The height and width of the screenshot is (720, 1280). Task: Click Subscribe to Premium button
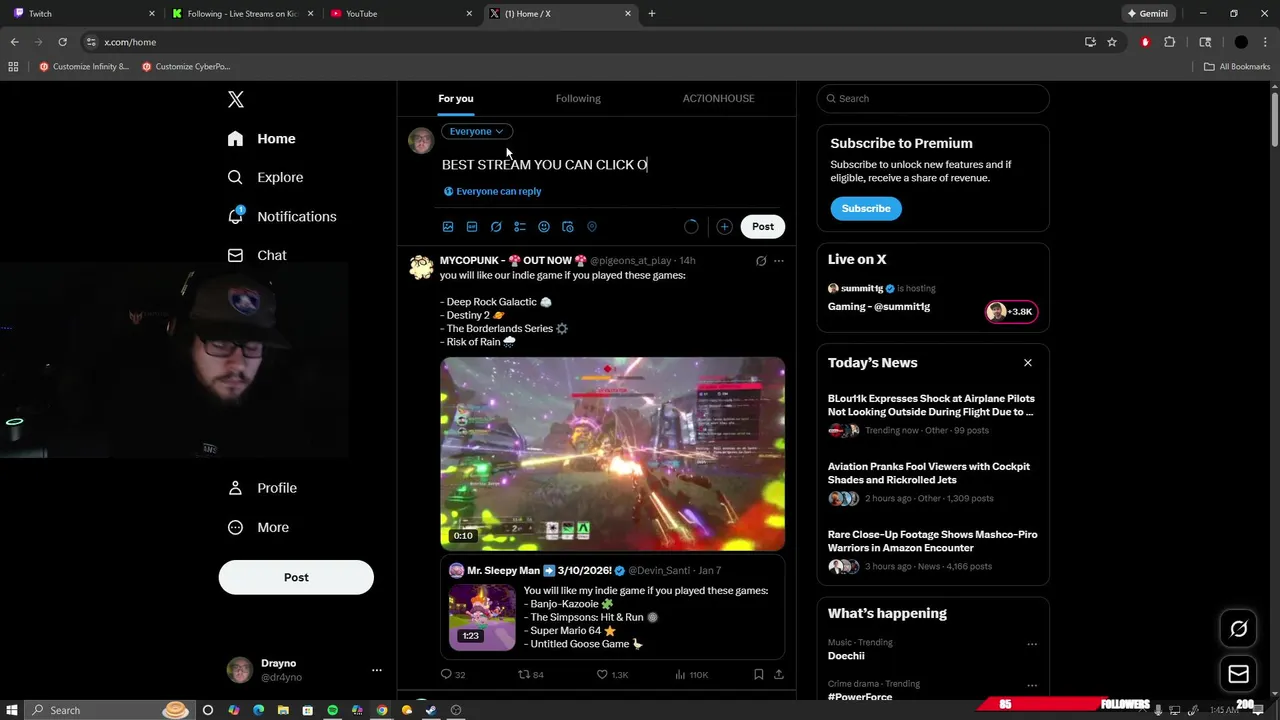866,208
